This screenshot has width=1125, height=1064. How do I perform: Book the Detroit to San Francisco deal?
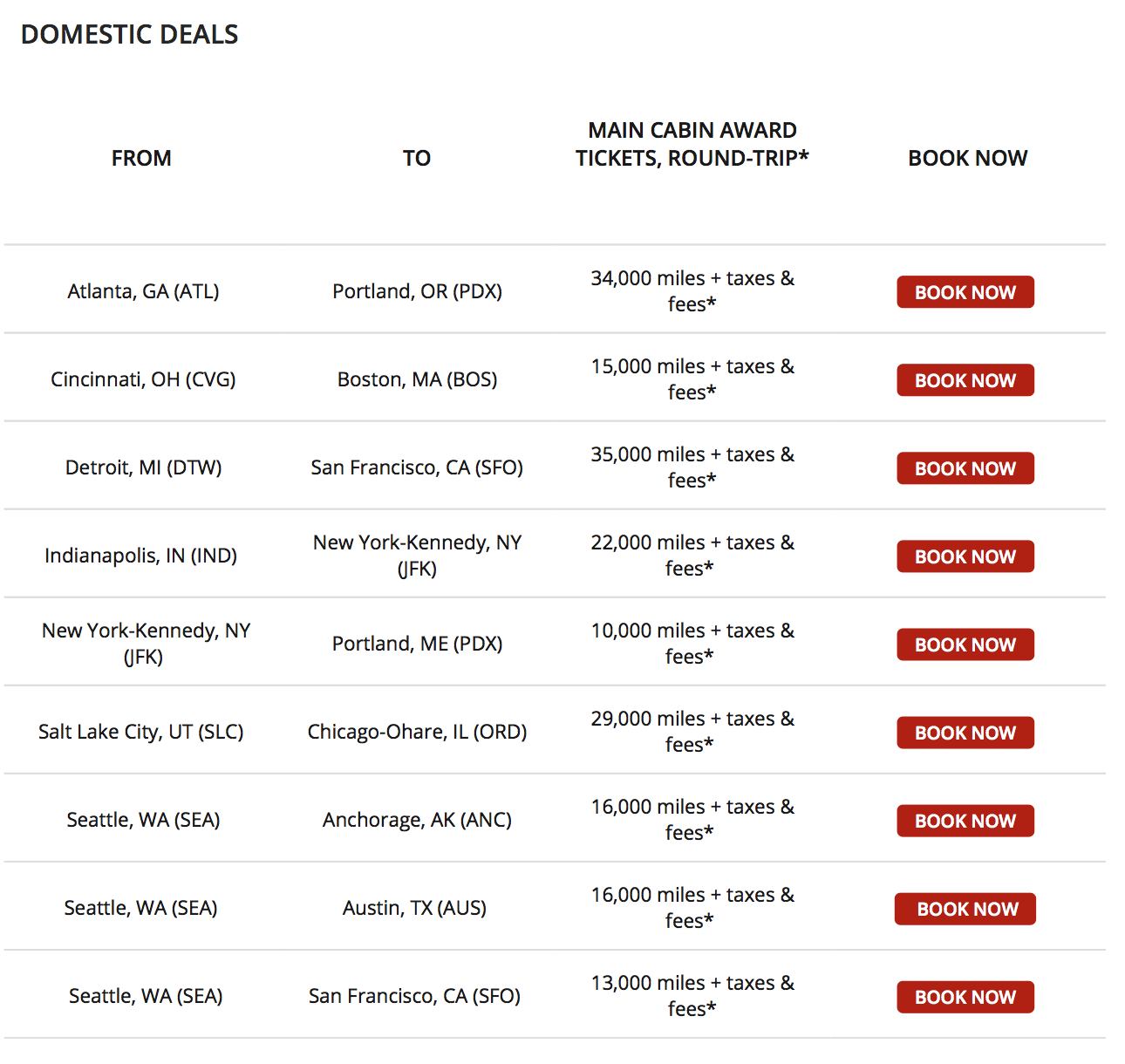pyautogui.click(x=965, y=468)
